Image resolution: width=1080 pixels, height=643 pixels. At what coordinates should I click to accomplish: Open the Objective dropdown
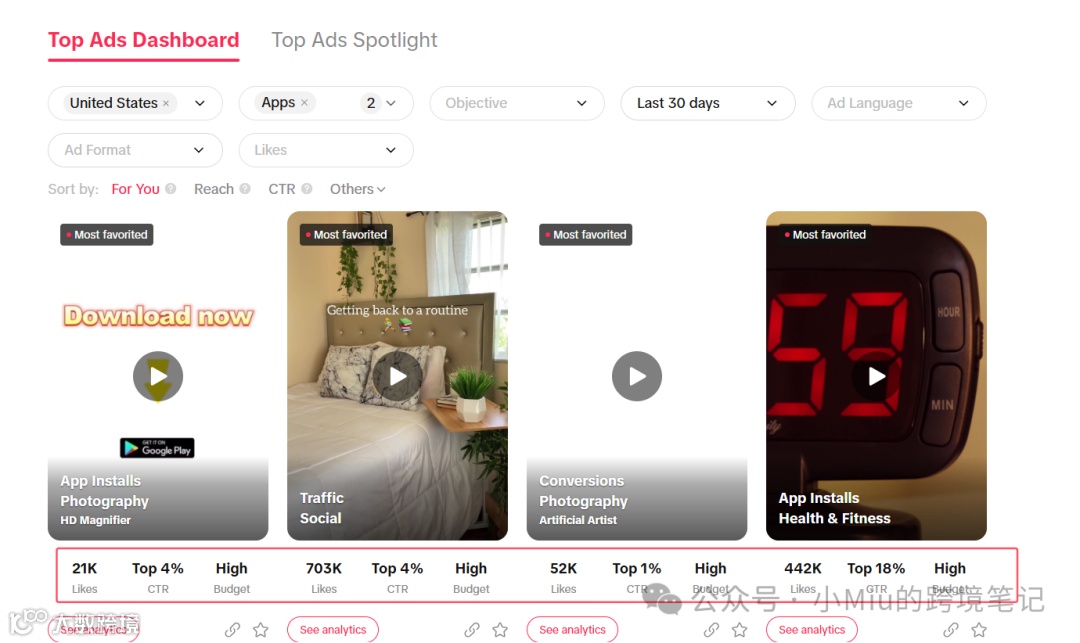point(517,103)
